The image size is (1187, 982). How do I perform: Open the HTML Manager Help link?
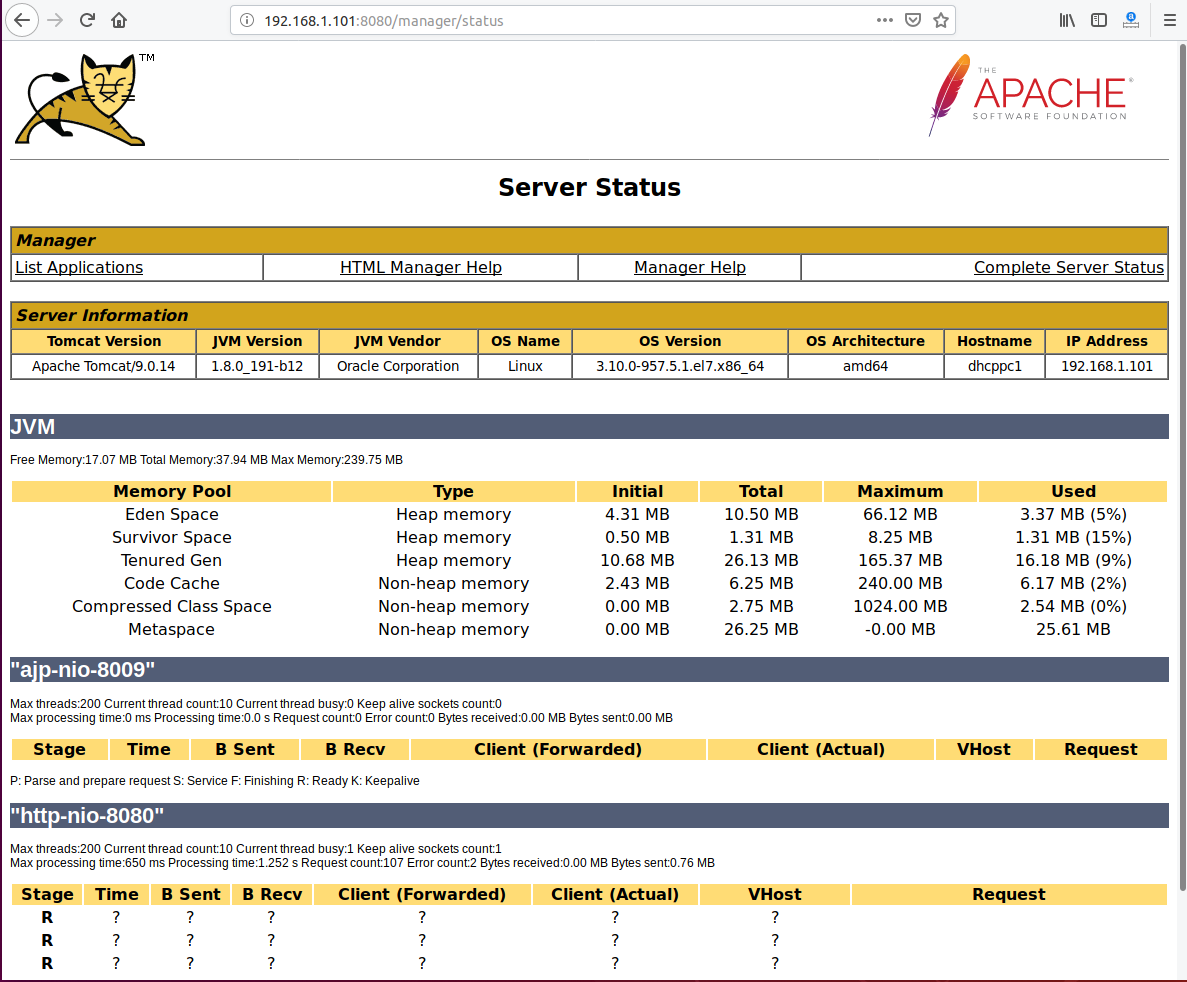[421, 267]
